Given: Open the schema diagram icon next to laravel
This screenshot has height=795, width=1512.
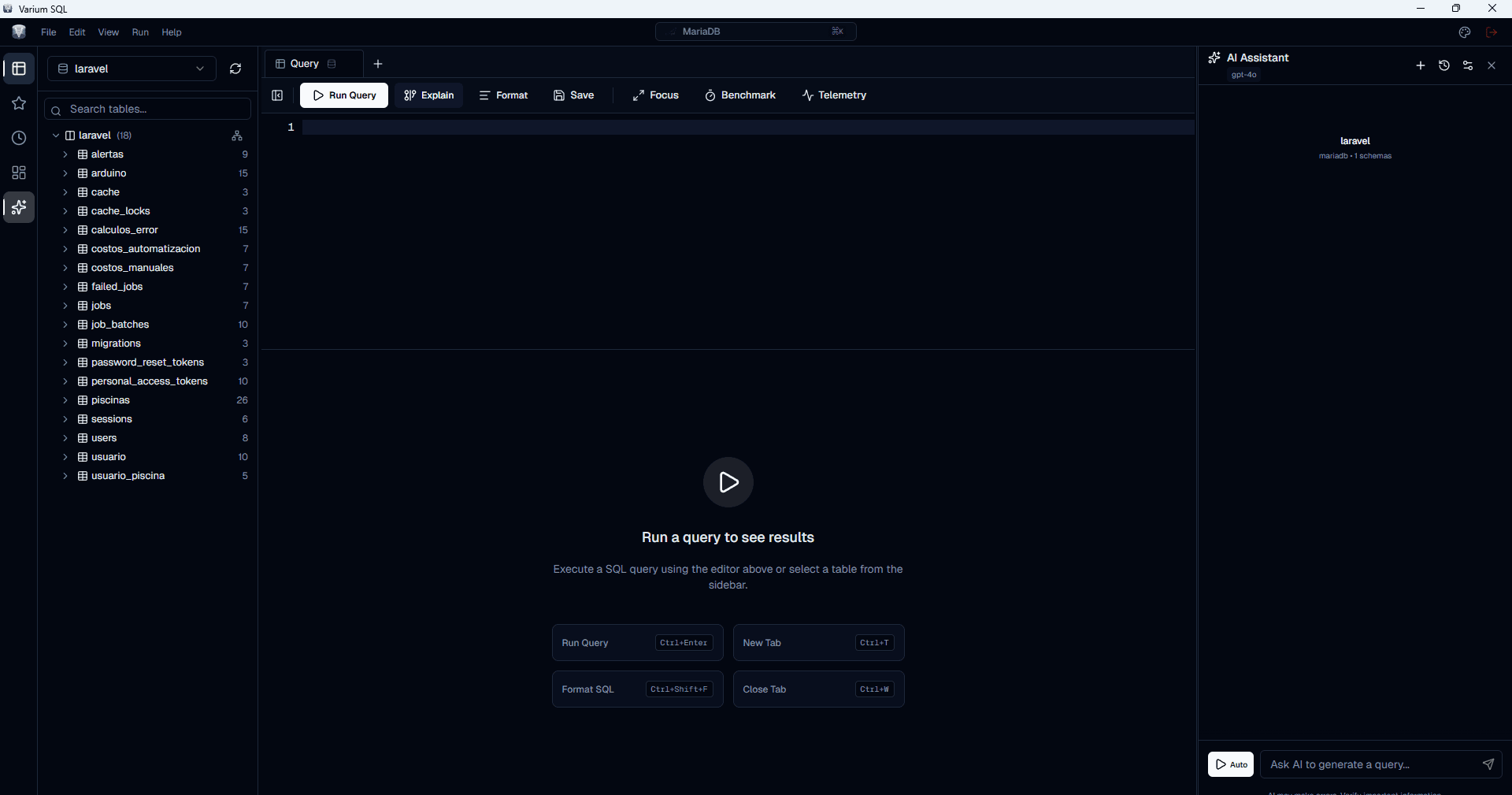Looking at the screenshot, I should click(x=237, y=136).
